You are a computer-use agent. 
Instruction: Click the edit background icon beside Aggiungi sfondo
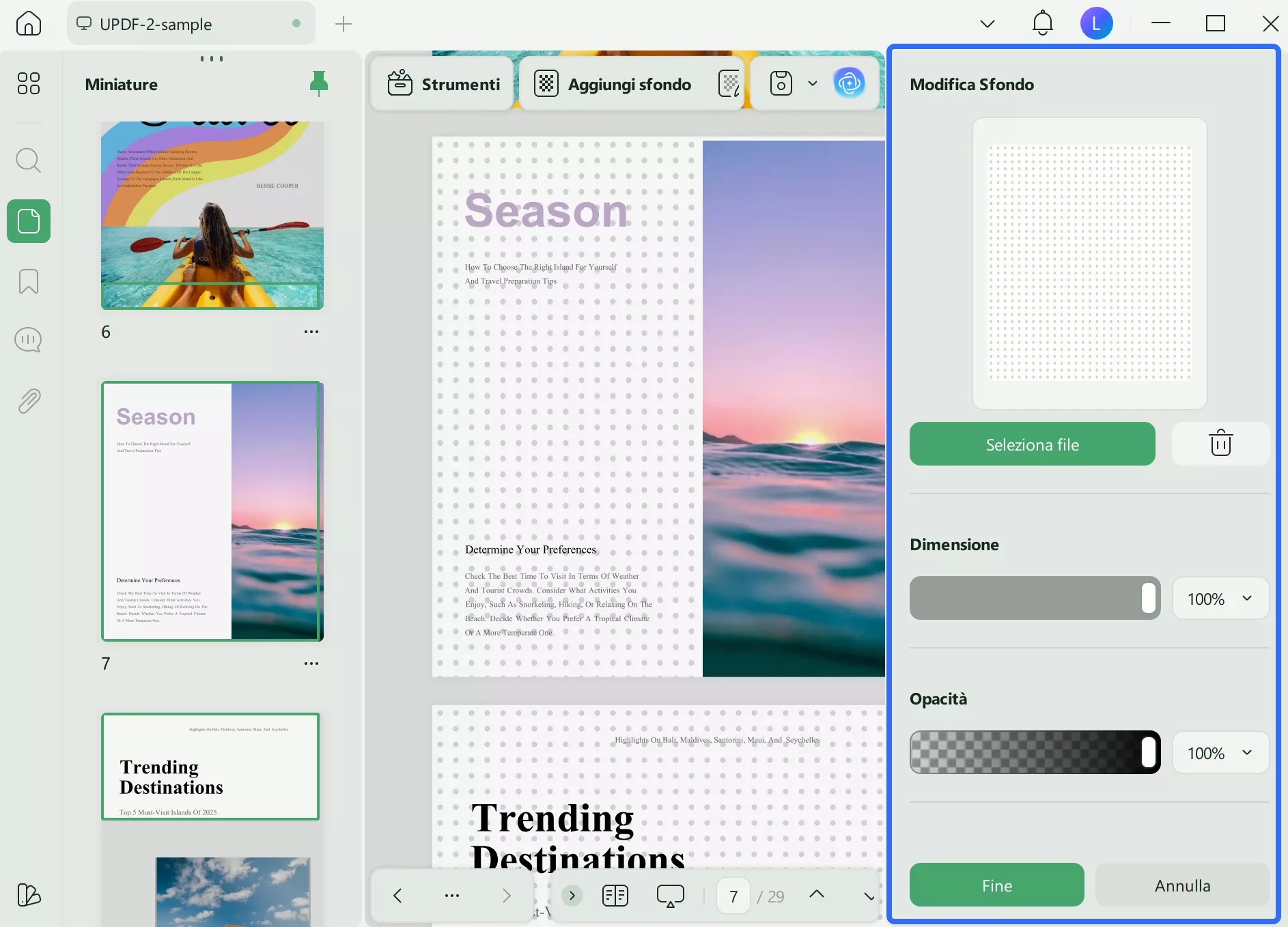(729, 84)
